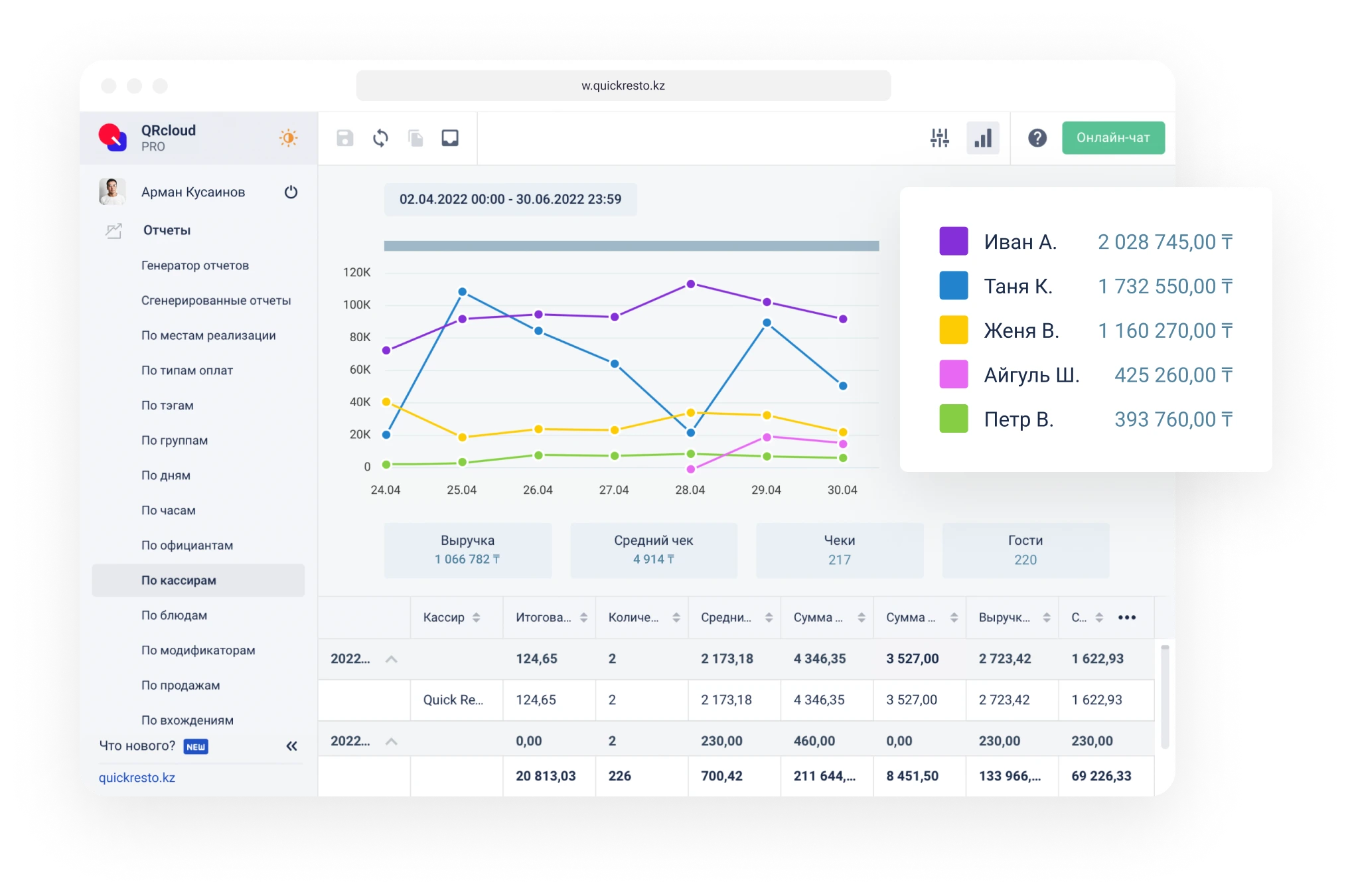Open the По дням report
The width and height of the screenshot is (1352, 896).
pos(166,475)
